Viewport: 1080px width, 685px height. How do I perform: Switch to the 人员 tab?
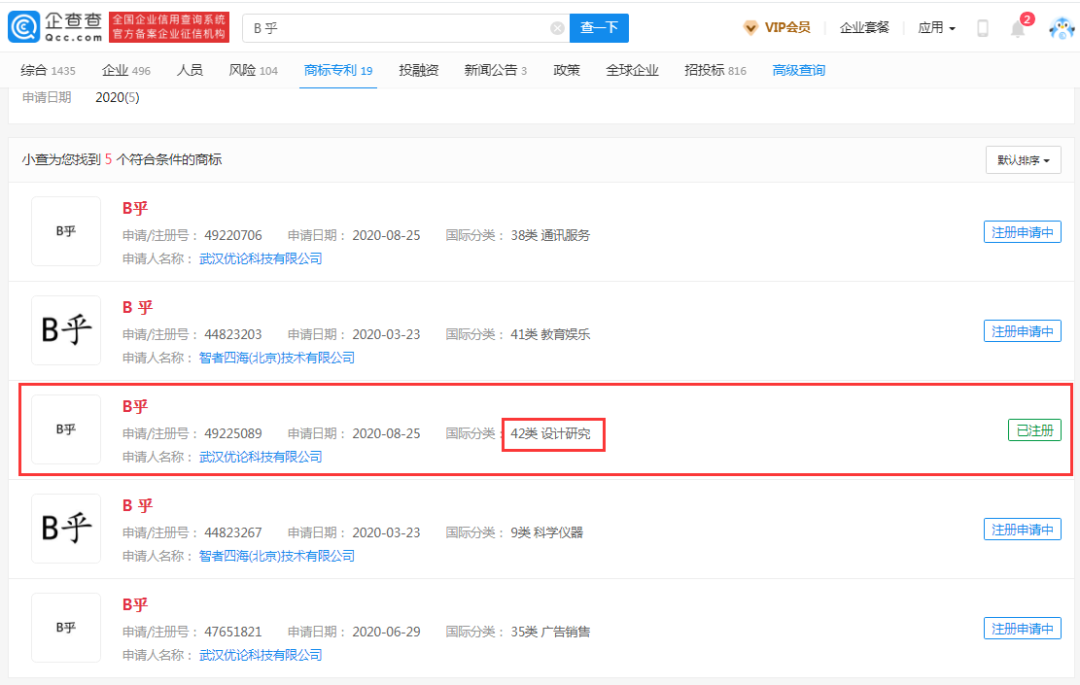coord(189,70)
